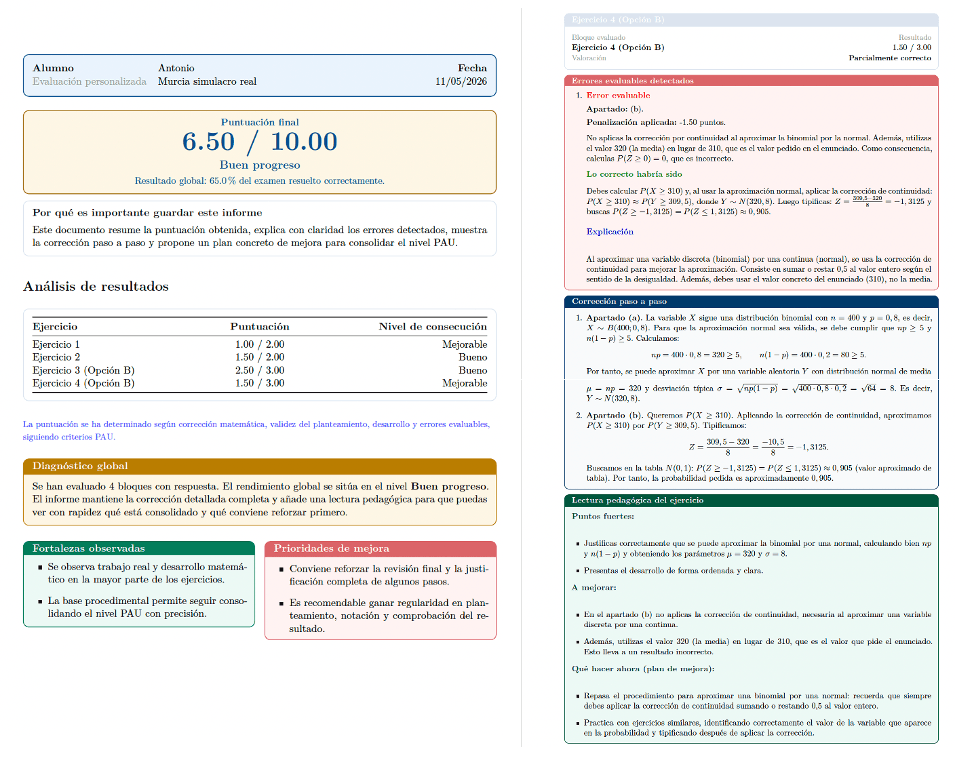Viewport: 974px width, 778px height.
Task: Click the 'Ejercicio 1' table row
Action: (x=260, y=344)
